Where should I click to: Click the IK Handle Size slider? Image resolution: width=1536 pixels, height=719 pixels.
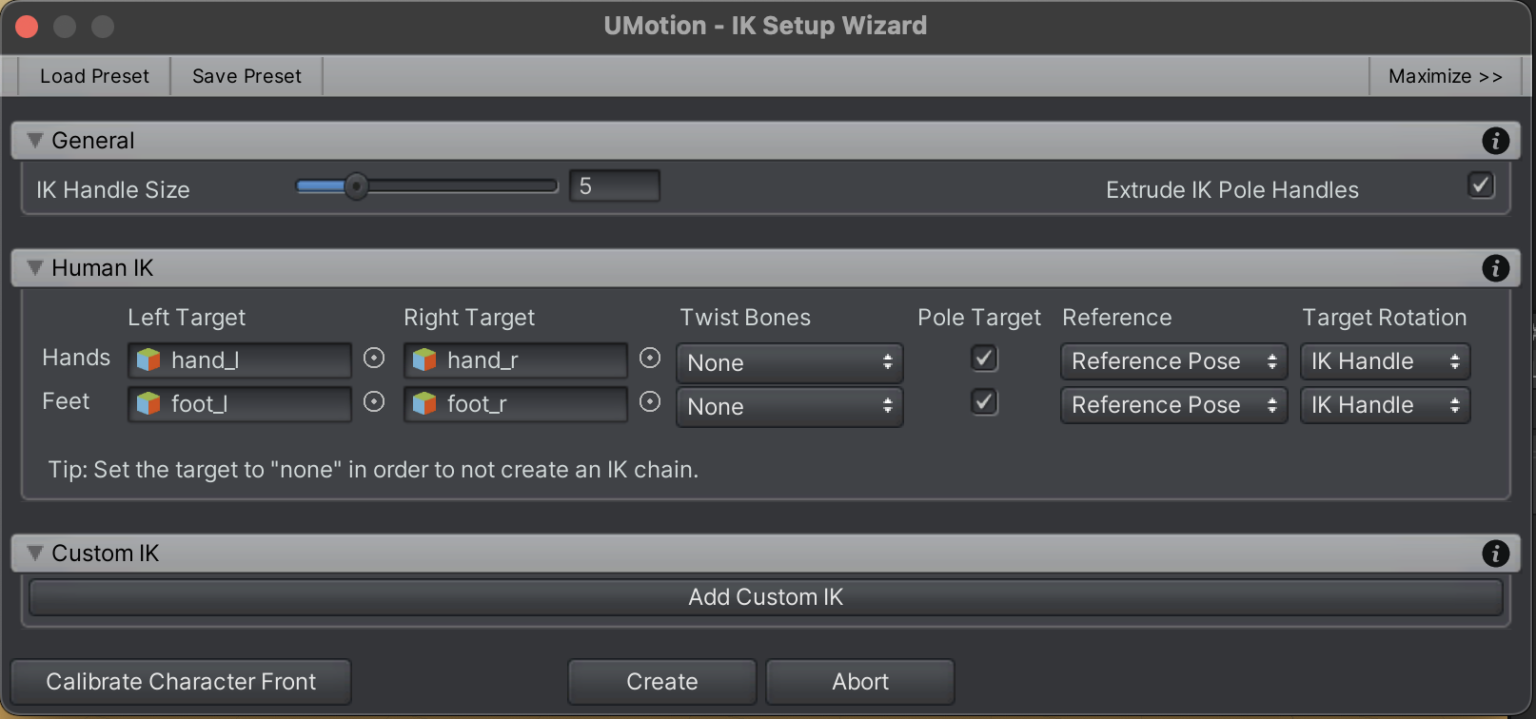click(426, 186)
